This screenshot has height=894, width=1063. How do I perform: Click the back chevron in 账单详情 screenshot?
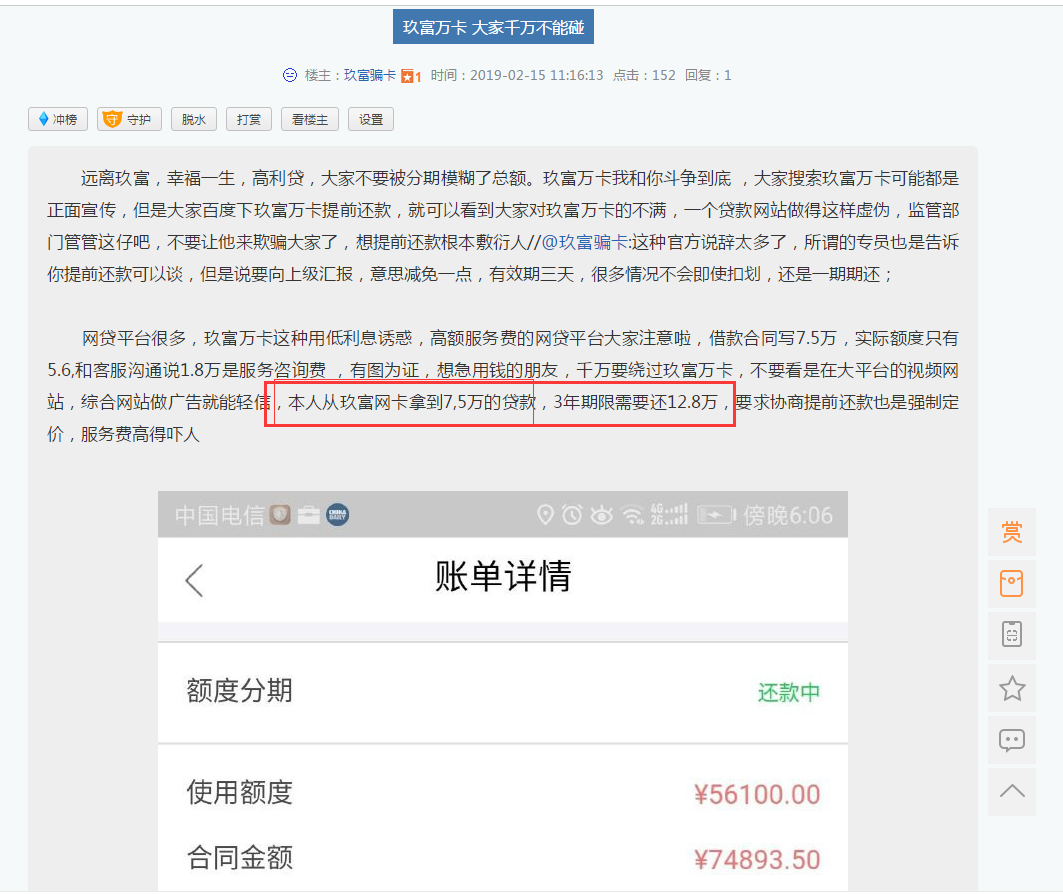coord(194,580)
